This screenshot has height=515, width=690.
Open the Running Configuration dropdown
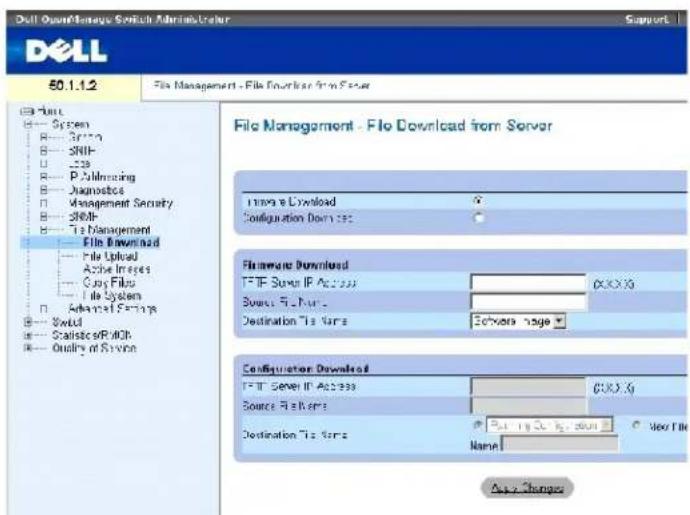pos(549,425)
